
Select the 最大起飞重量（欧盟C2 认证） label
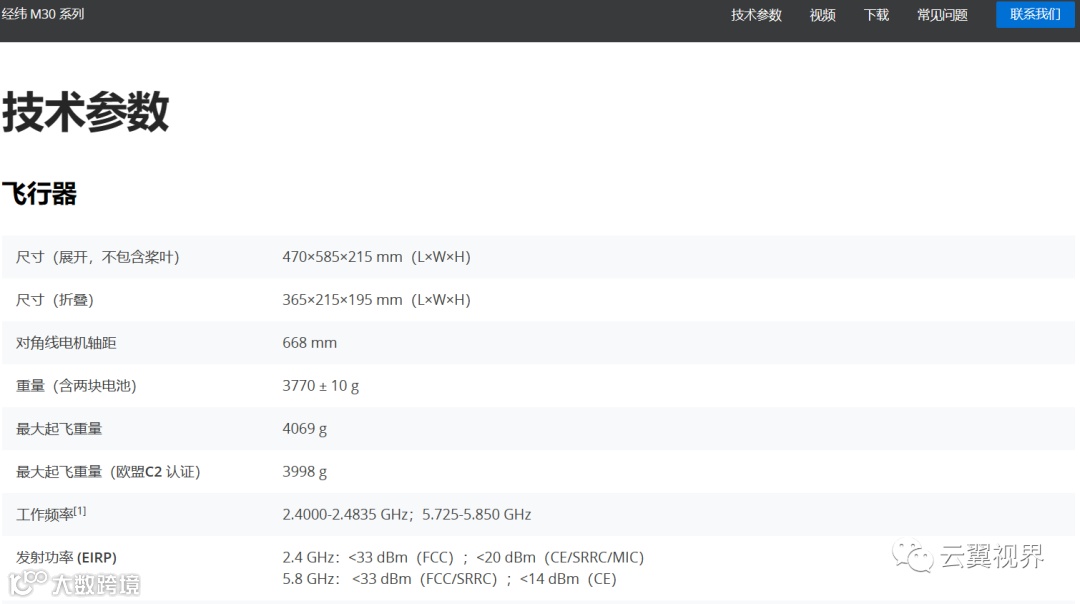pyautogui.click(x=108, y=472)
